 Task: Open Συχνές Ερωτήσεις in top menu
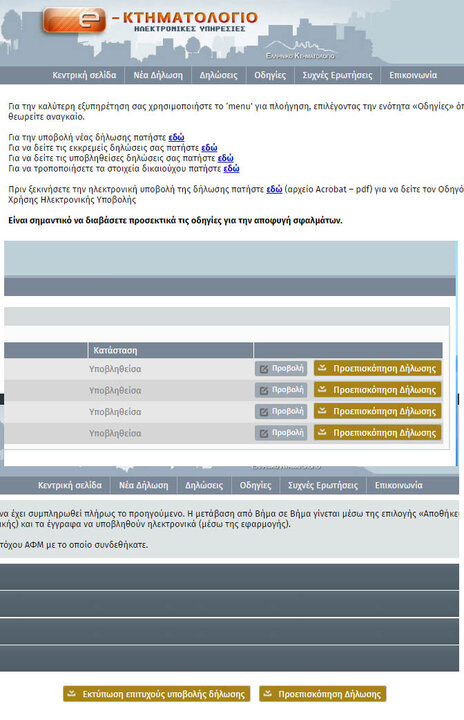click(x=337, y=75)
